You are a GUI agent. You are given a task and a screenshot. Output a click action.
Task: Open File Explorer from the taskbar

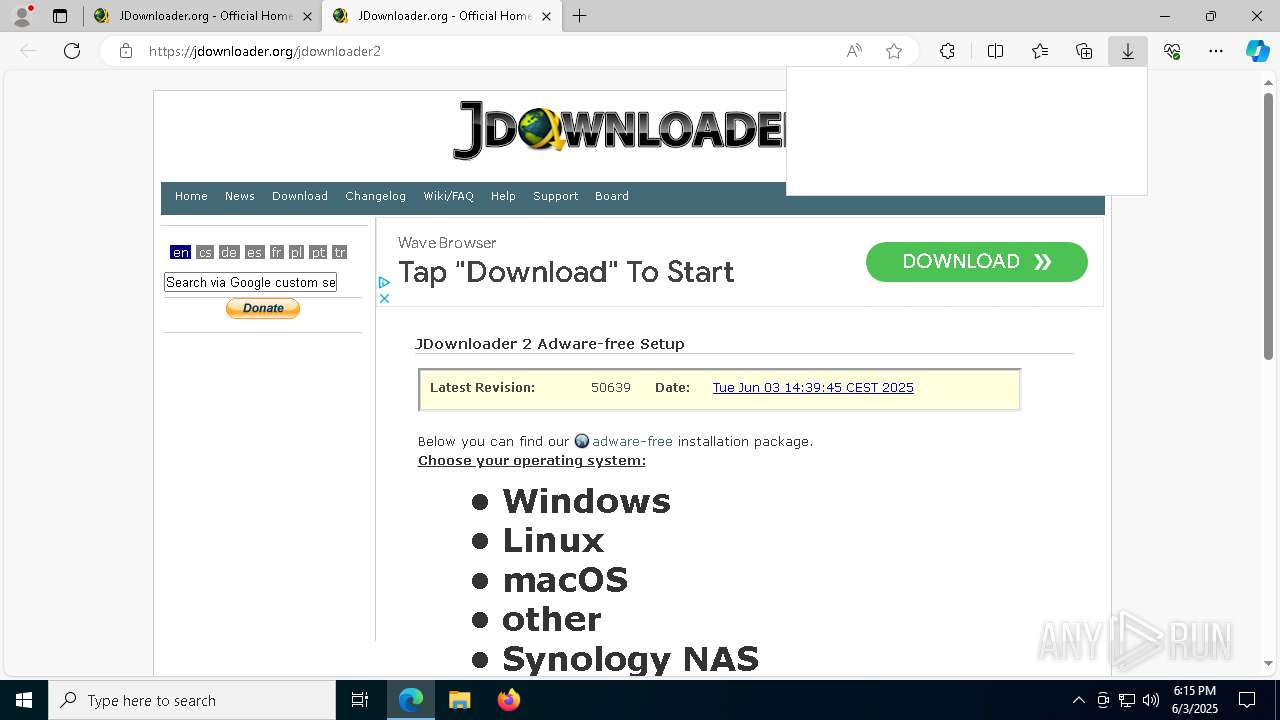tap(459, 700)
